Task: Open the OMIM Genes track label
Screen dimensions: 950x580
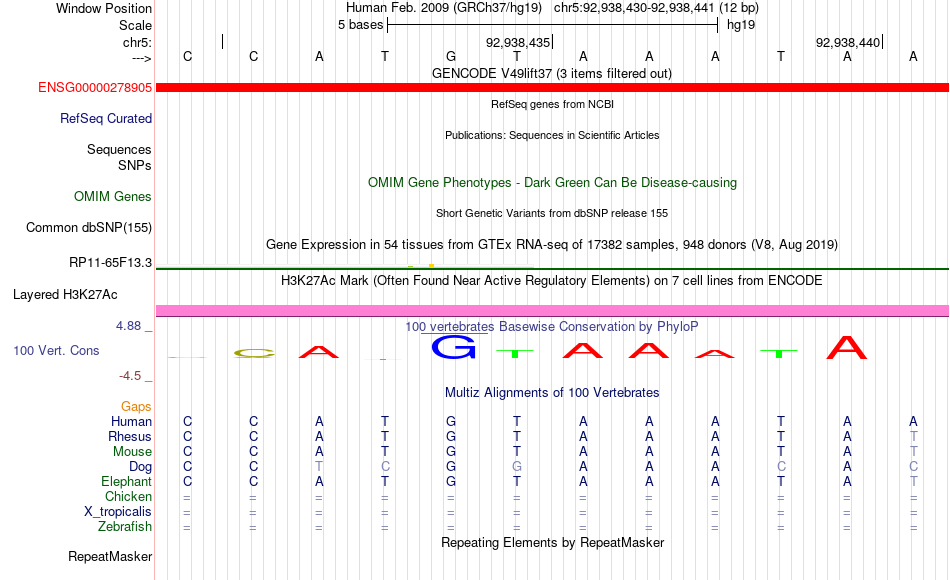Action: pos(112,196)
